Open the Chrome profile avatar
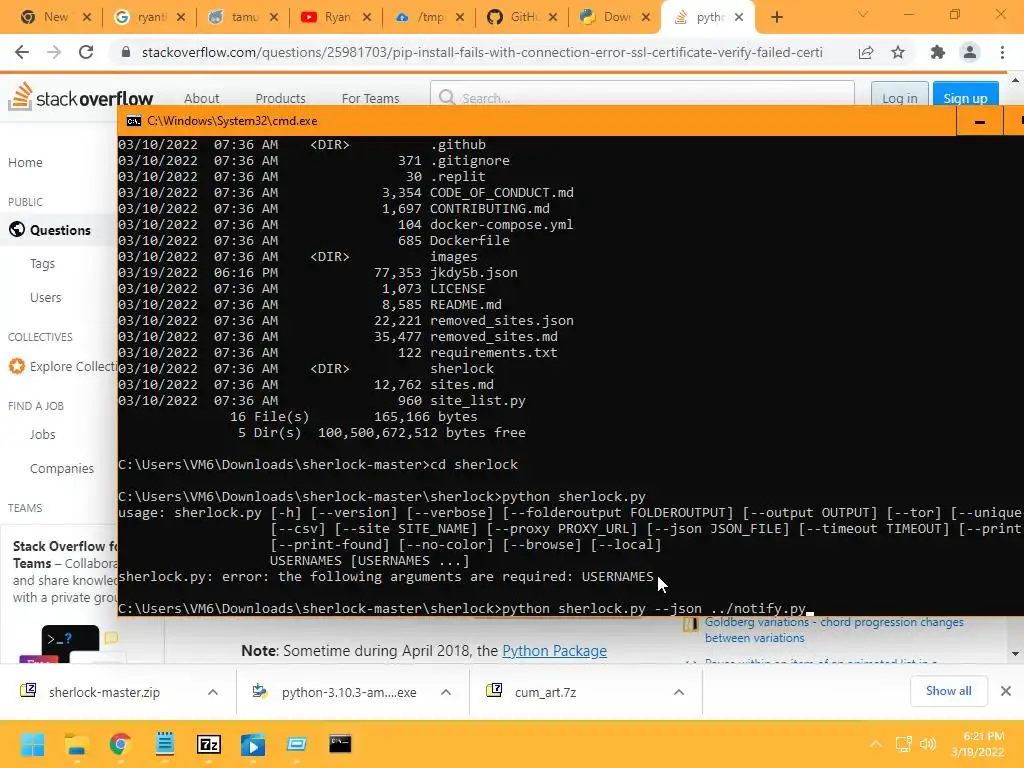 [x=970, y=52]
